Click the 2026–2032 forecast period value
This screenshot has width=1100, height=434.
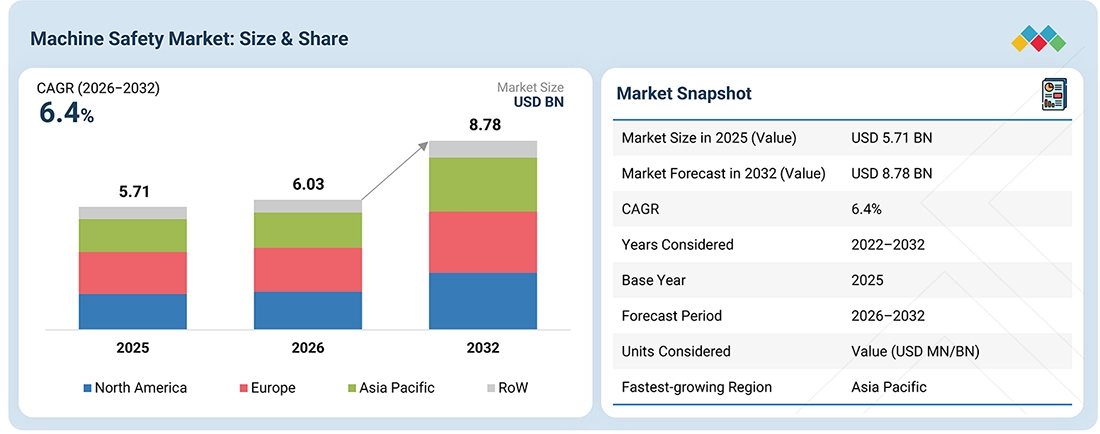tap(887, 316)
